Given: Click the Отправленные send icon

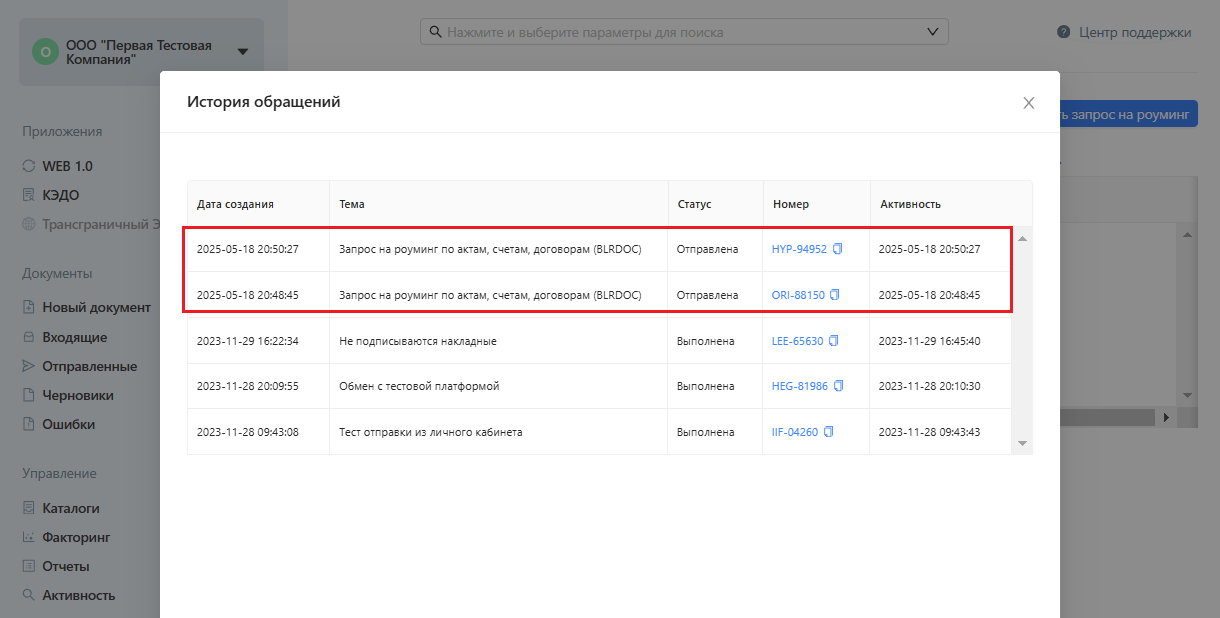Looking at the screenshot, I should [29, 366].
